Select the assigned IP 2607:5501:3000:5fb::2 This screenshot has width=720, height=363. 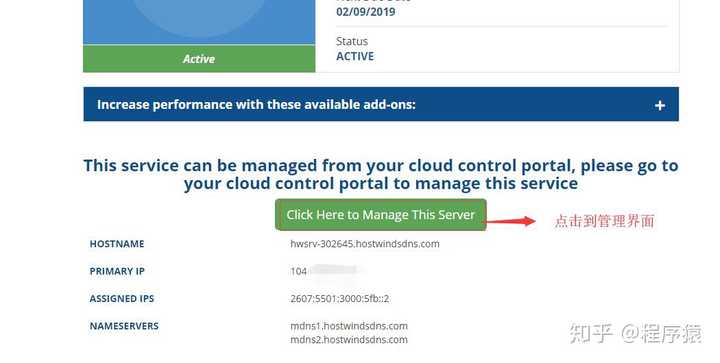pos(339,299)
